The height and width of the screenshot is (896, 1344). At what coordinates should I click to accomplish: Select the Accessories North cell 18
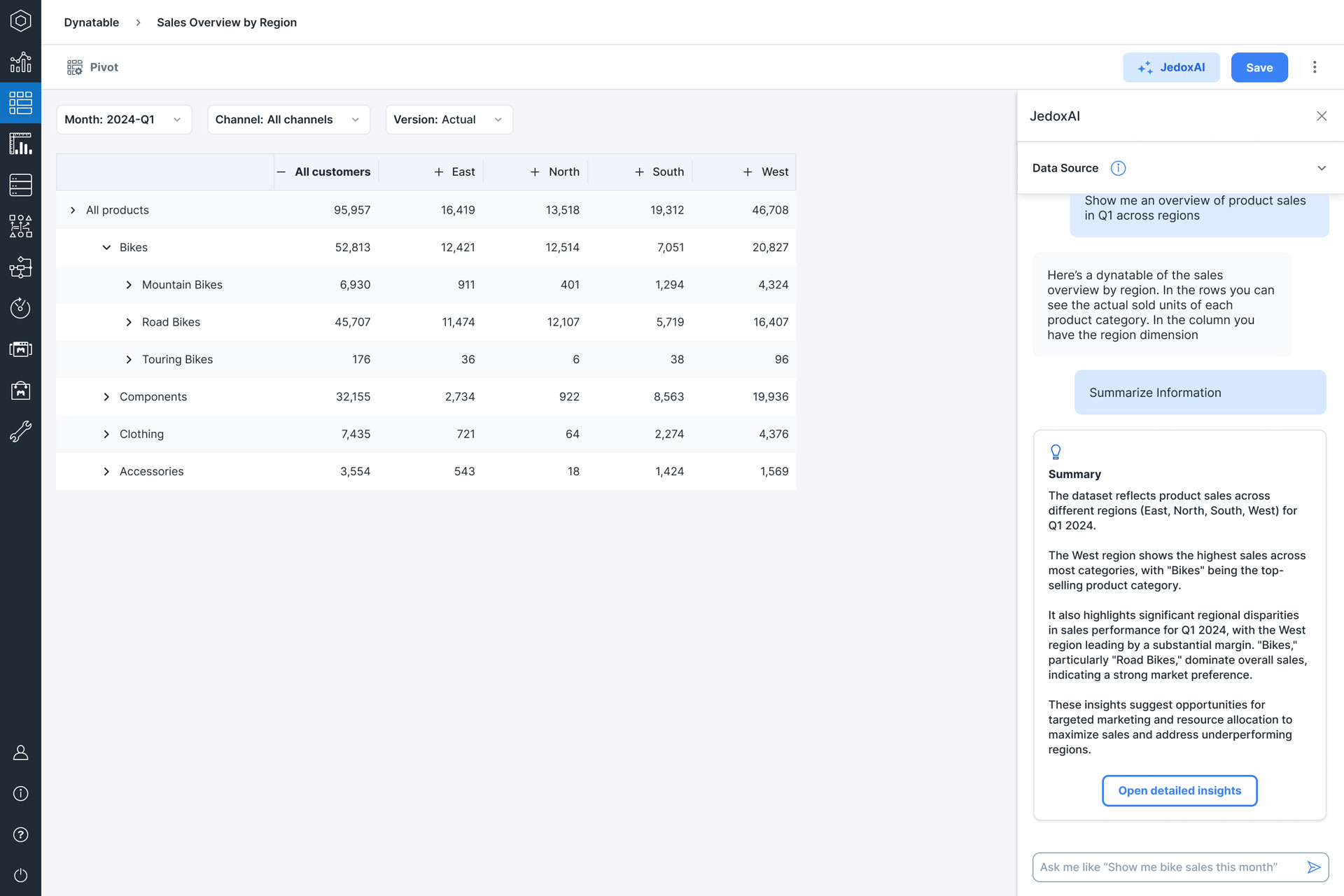[573, 471]
